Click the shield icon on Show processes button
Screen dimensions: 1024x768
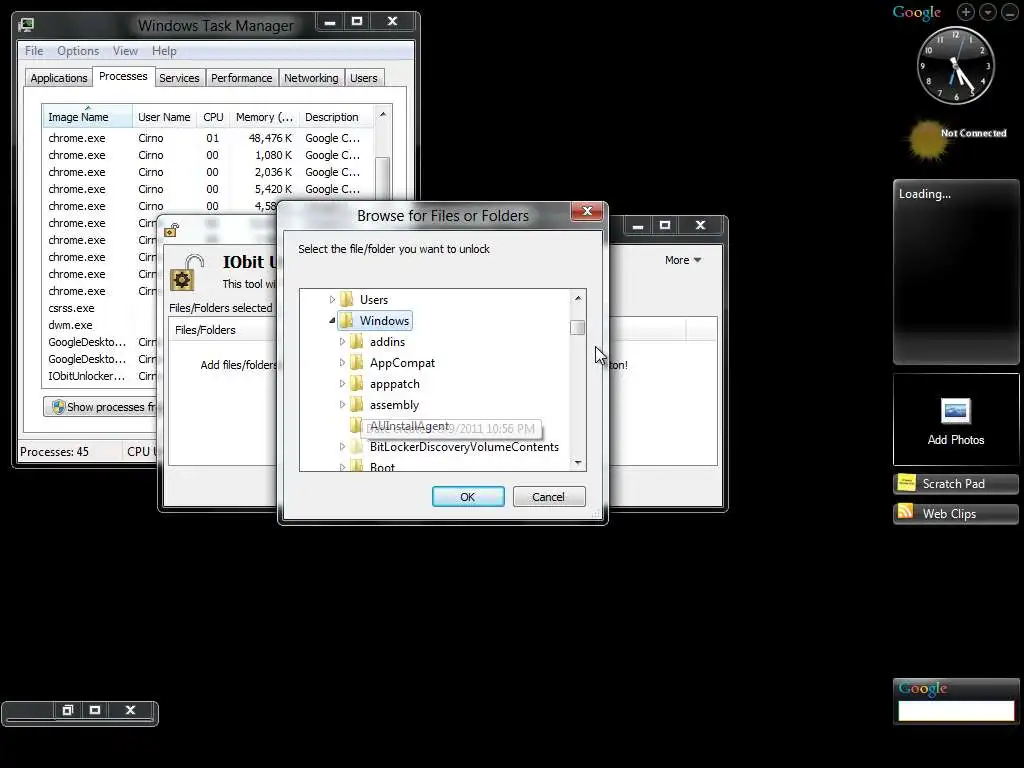pos(59,407)
